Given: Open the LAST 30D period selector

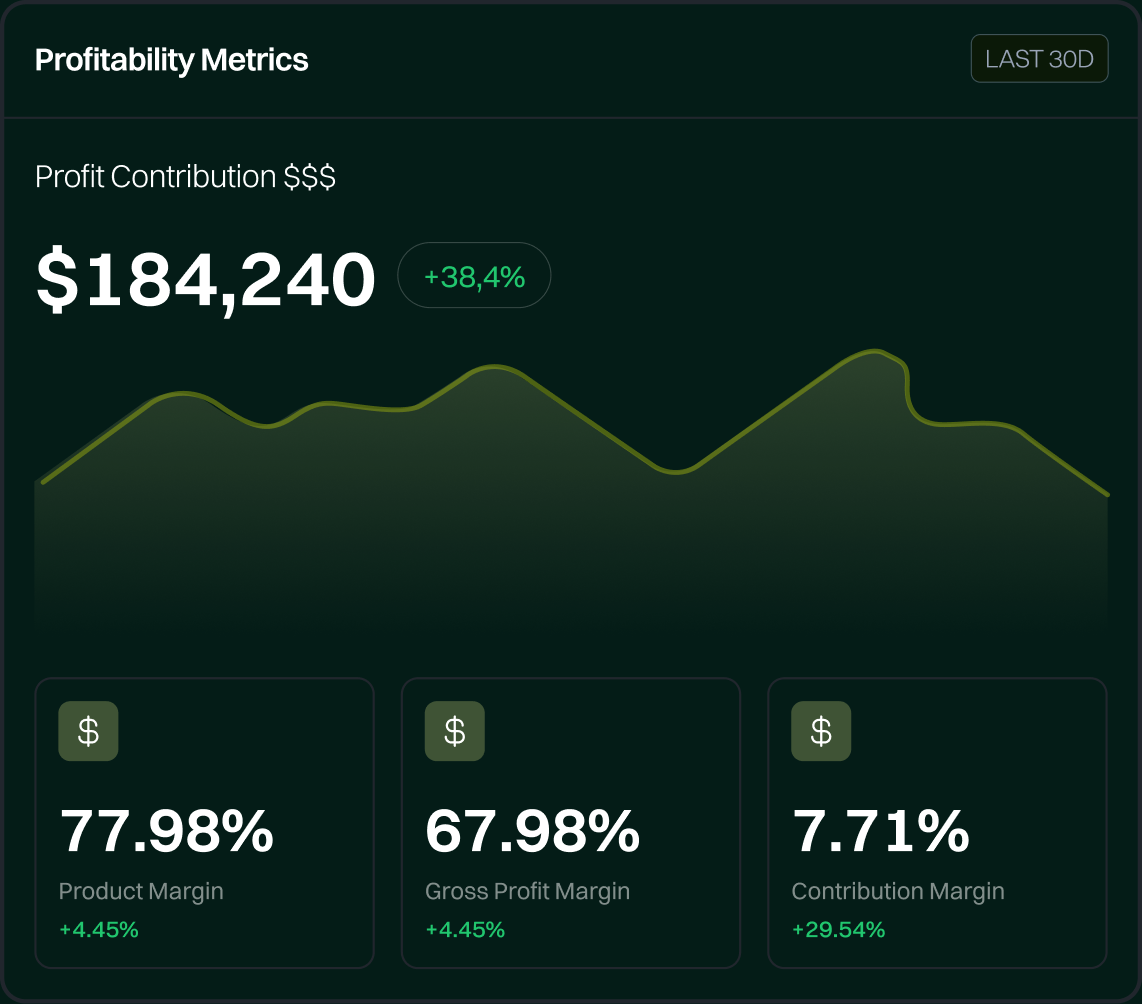Looking at the screenshot, I should click(x=1039, y=59).
